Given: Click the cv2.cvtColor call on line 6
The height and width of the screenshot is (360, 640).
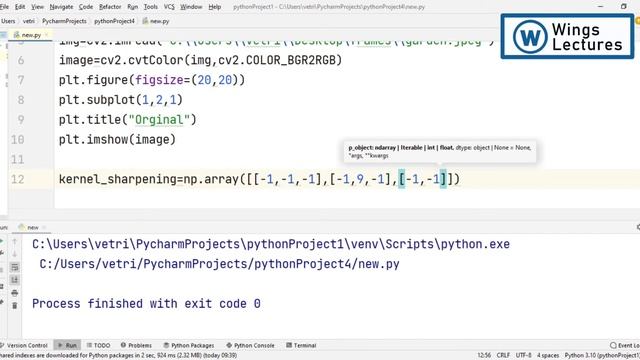Looking at the screenshot, I should click(x=221, y=60).
